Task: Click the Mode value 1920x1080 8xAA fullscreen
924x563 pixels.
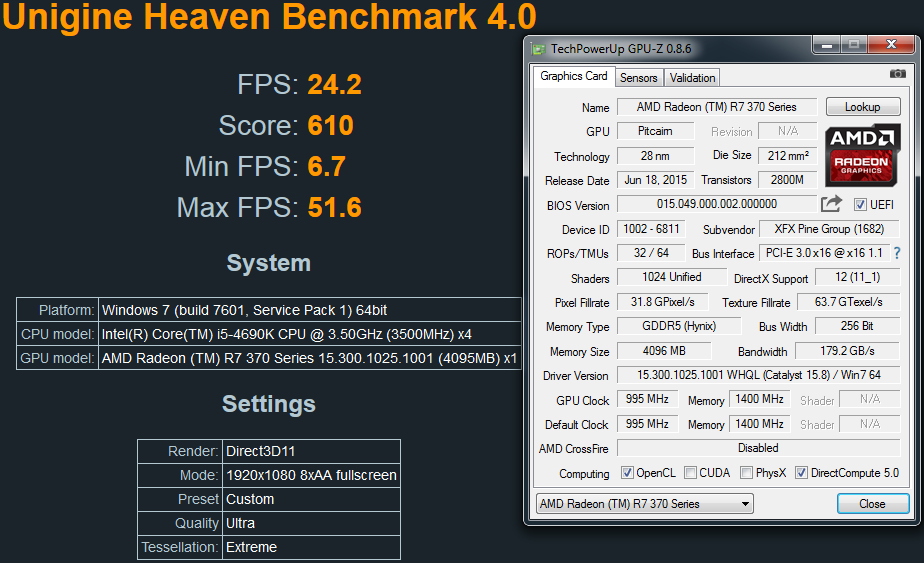Action: pyautogui.click(x=311, y=475)
